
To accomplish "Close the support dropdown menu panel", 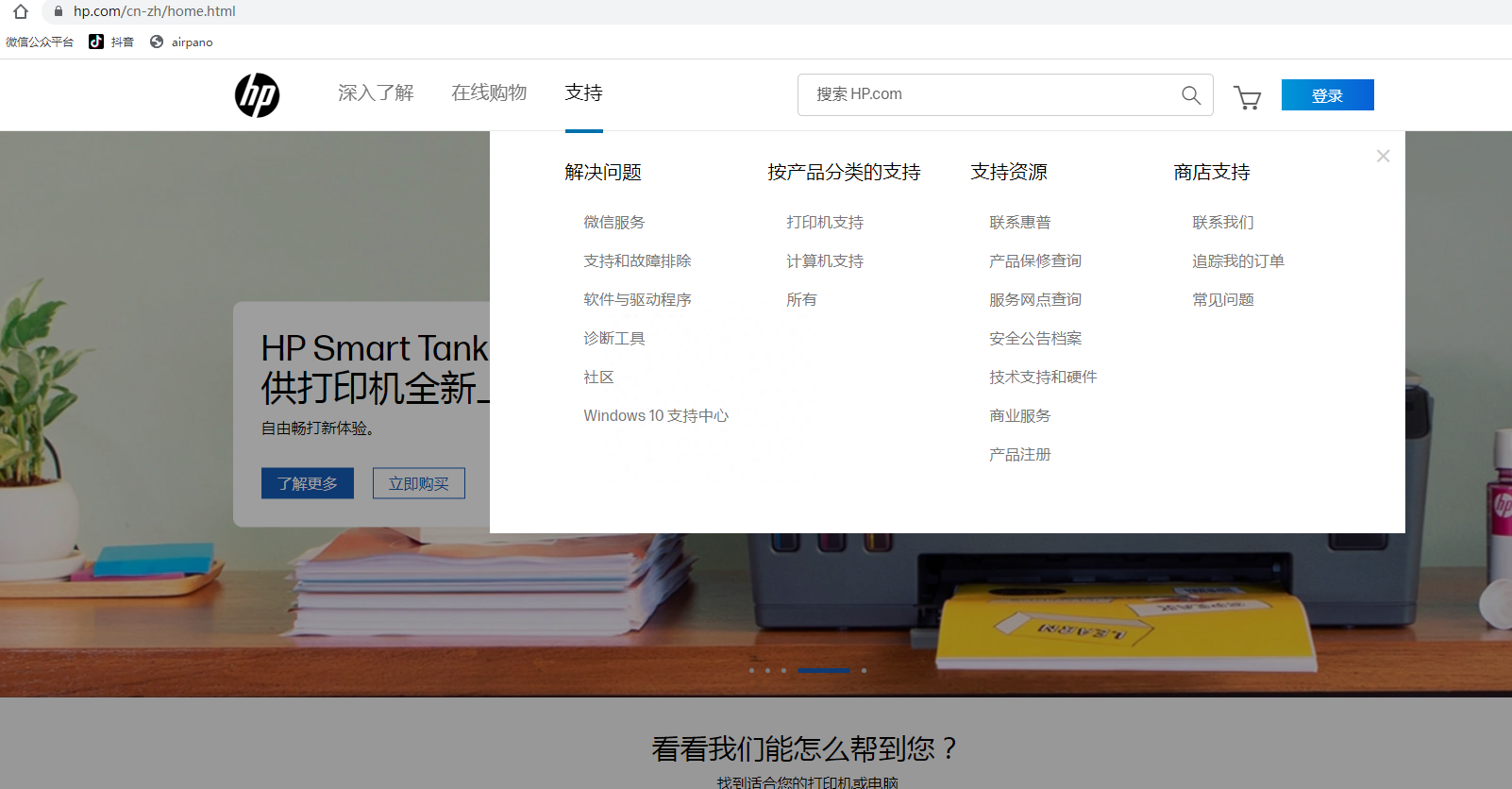I will [x=1383, y=156].
